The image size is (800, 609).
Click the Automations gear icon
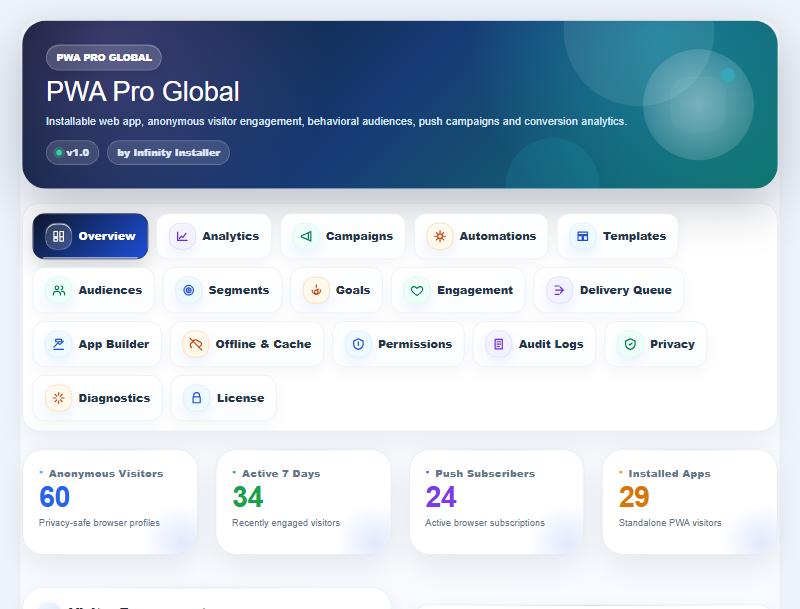tap(440, 236)
